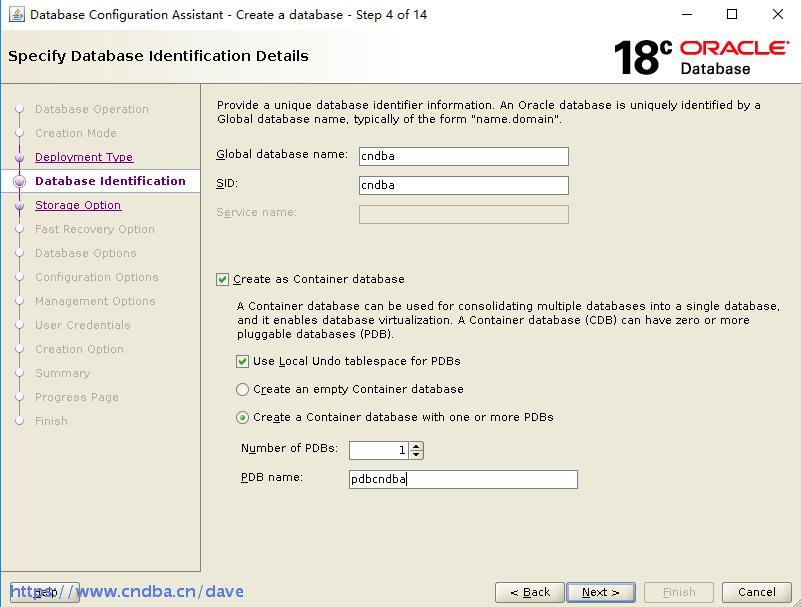This screenshot has height=607, width=801.
Task: Click the Creation Mode step label
Action: pyautogui.click(x=76, y=133)
